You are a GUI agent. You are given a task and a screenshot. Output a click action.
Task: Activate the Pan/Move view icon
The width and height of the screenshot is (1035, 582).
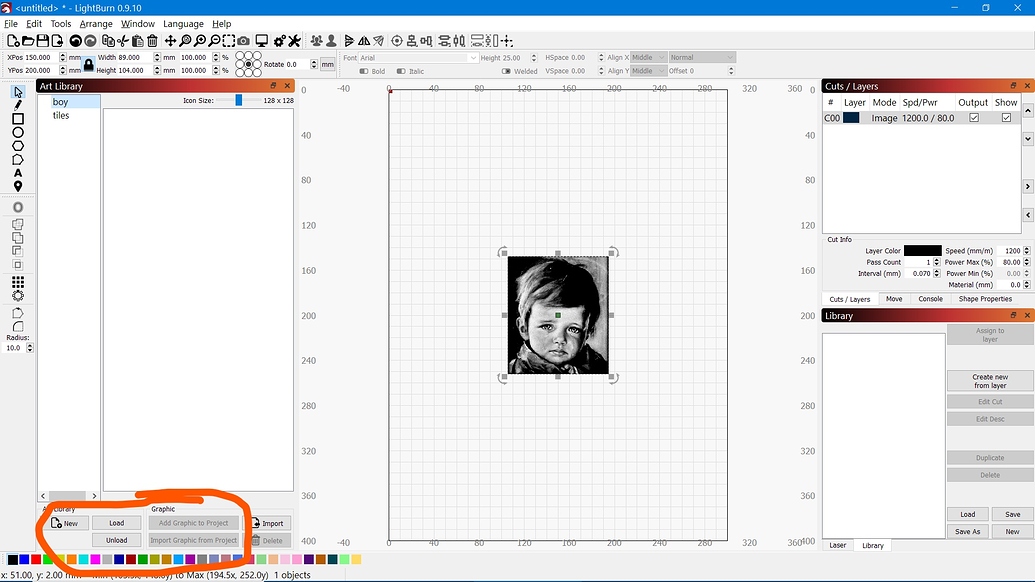click(x=170, y=41)
